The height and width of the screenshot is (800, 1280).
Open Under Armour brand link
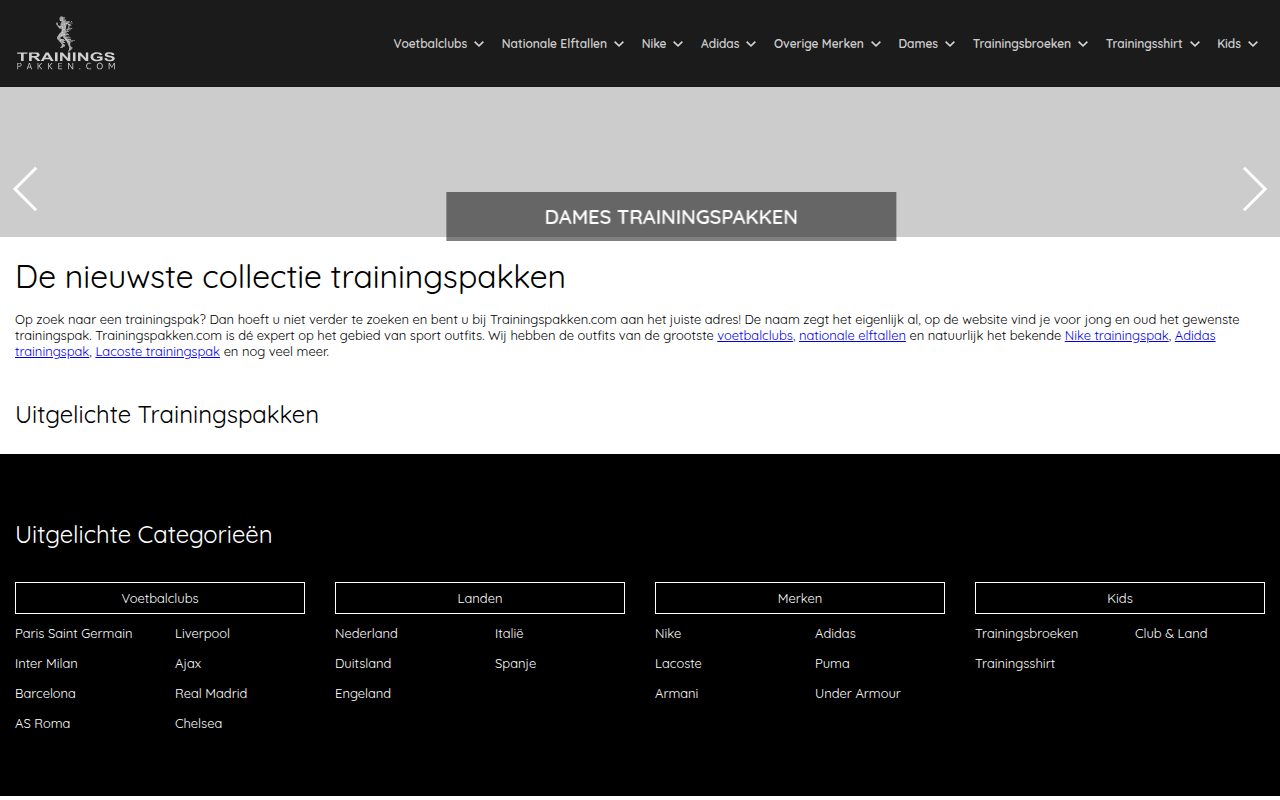point(858,694)
